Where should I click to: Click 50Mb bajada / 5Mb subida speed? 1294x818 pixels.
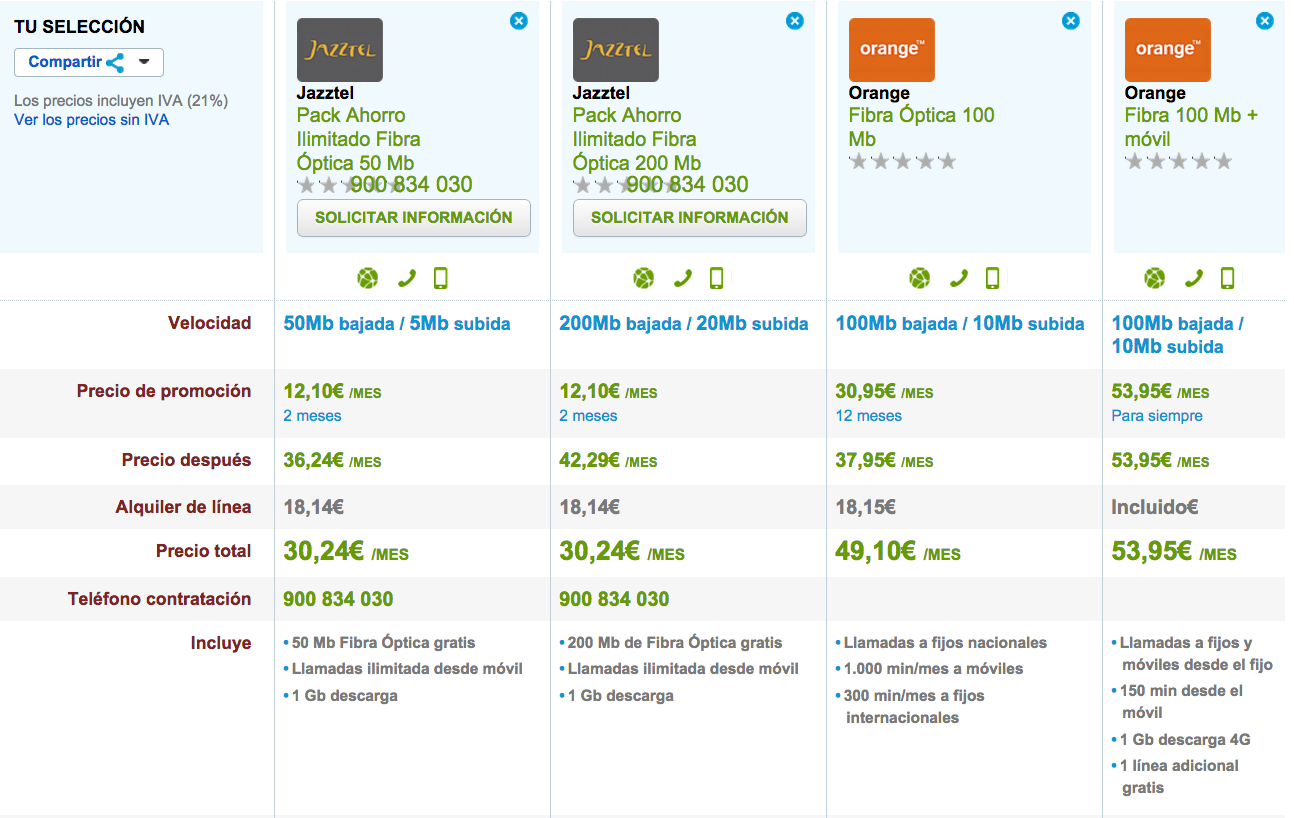click(397, 324)
